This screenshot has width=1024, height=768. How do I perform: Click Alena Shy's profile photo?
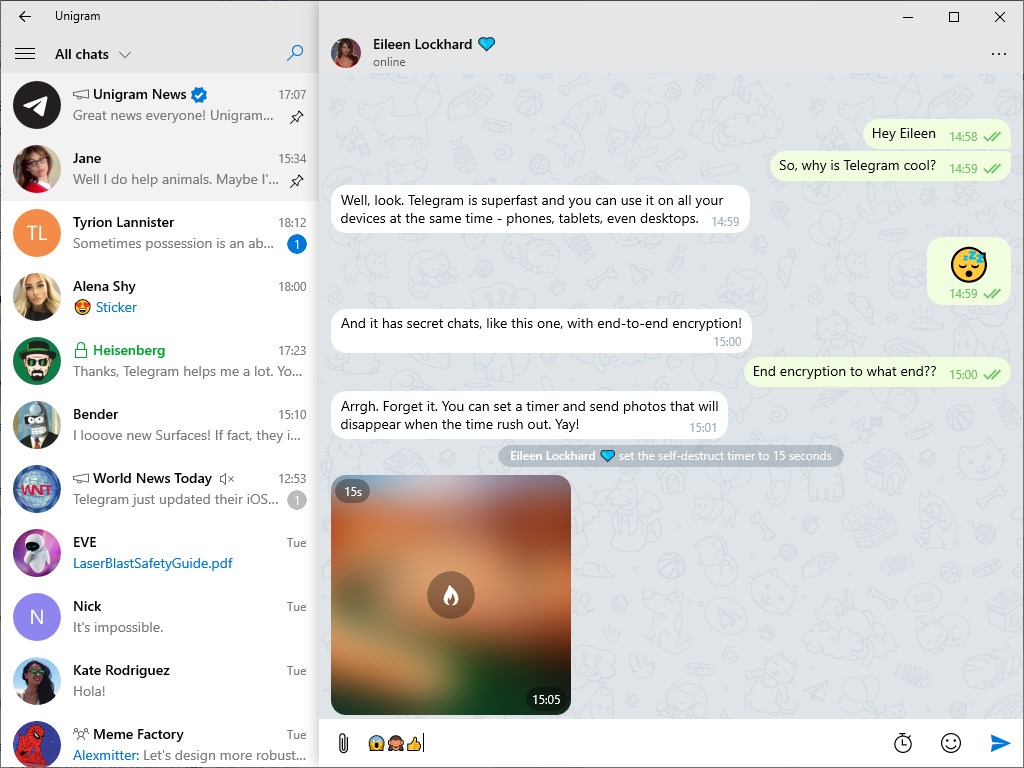[37, 297]
